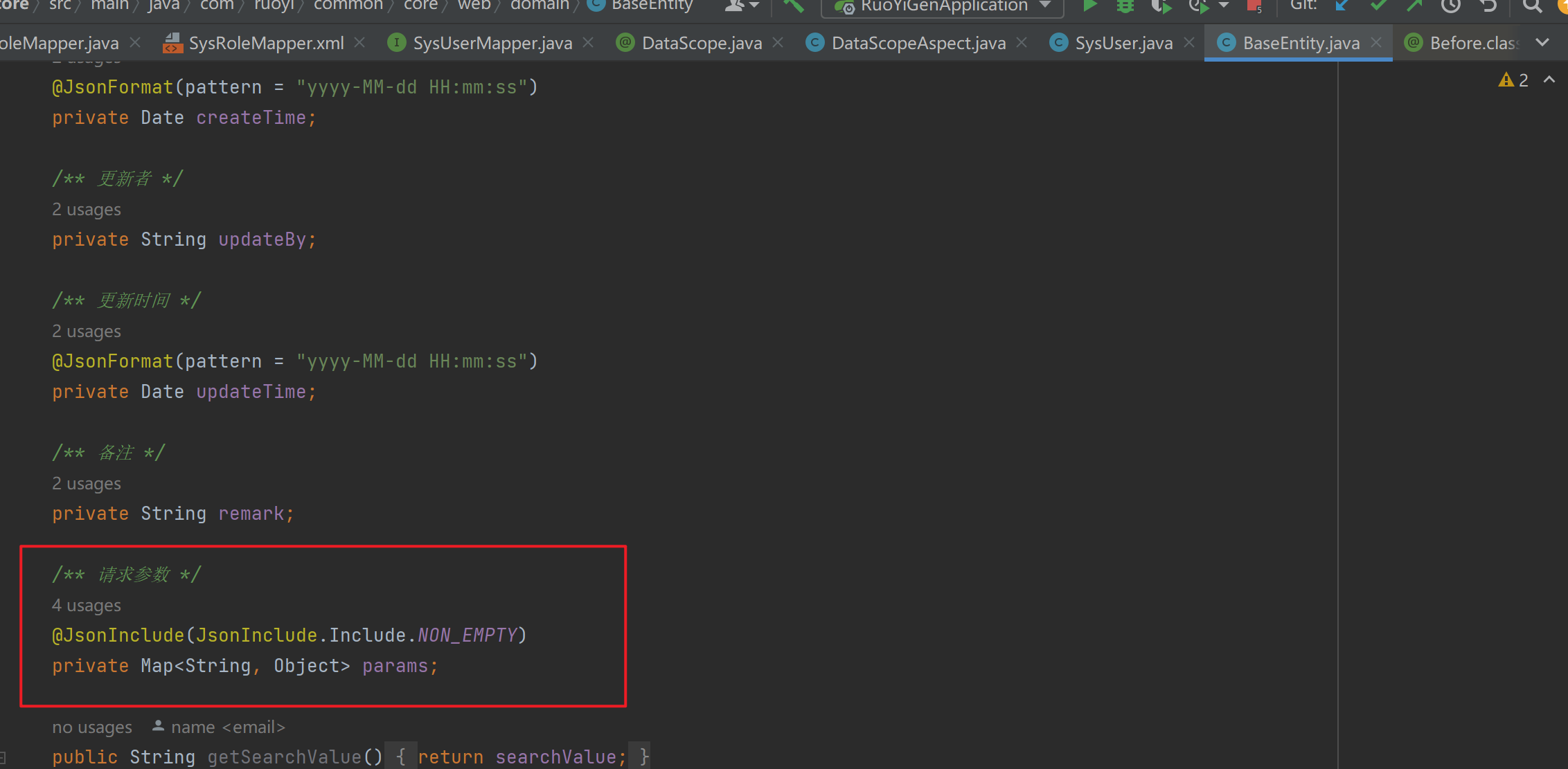
Task: Expand hidden editor tabs chevron
Action: point(1542,43)
